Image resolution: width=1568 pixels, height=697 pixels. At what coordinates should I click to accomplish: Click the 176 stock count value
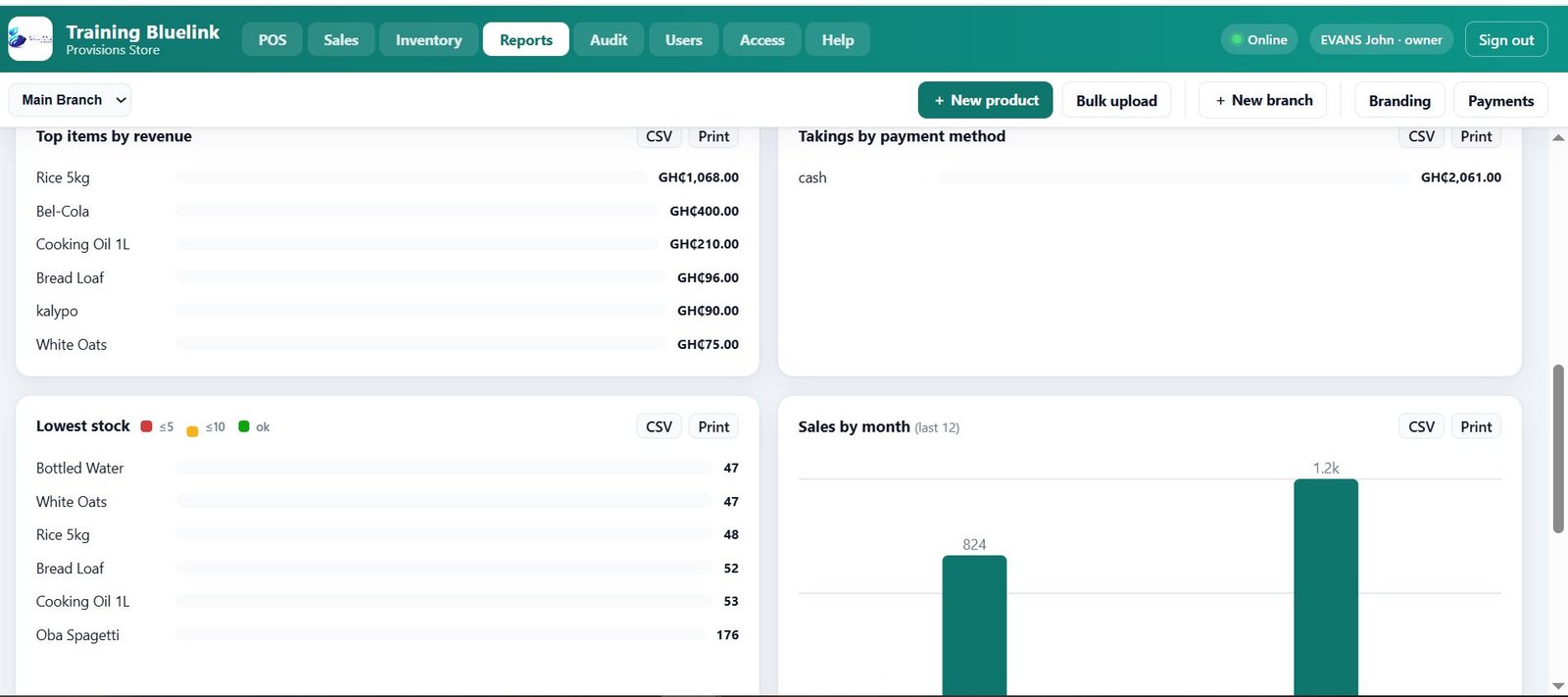pyautogui.click(x=727, y=634)
